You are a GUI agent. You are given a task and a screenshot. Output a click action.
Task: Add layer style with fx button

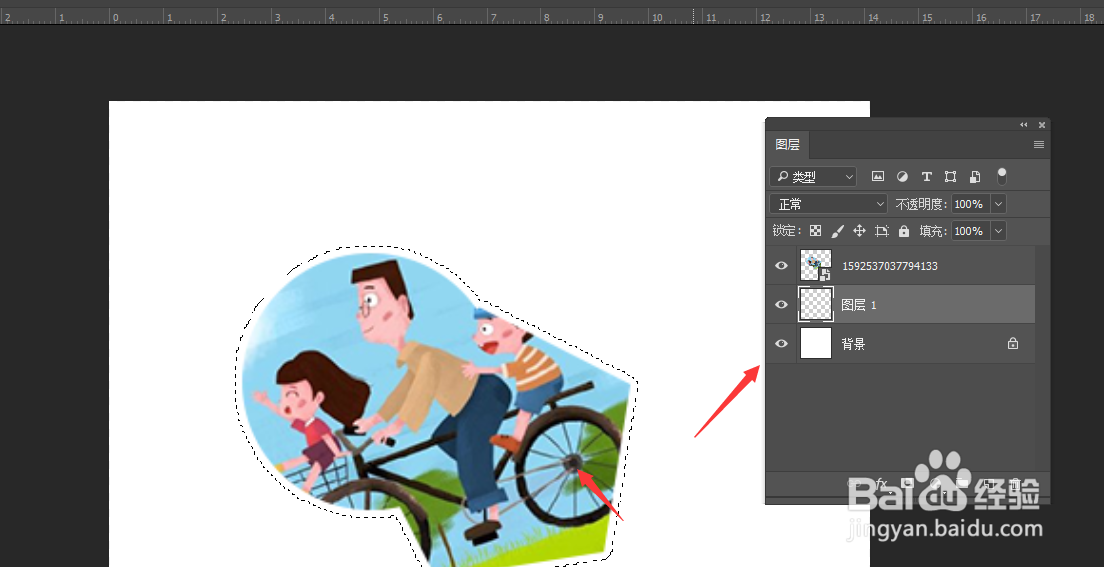click(x=880, y=483)
